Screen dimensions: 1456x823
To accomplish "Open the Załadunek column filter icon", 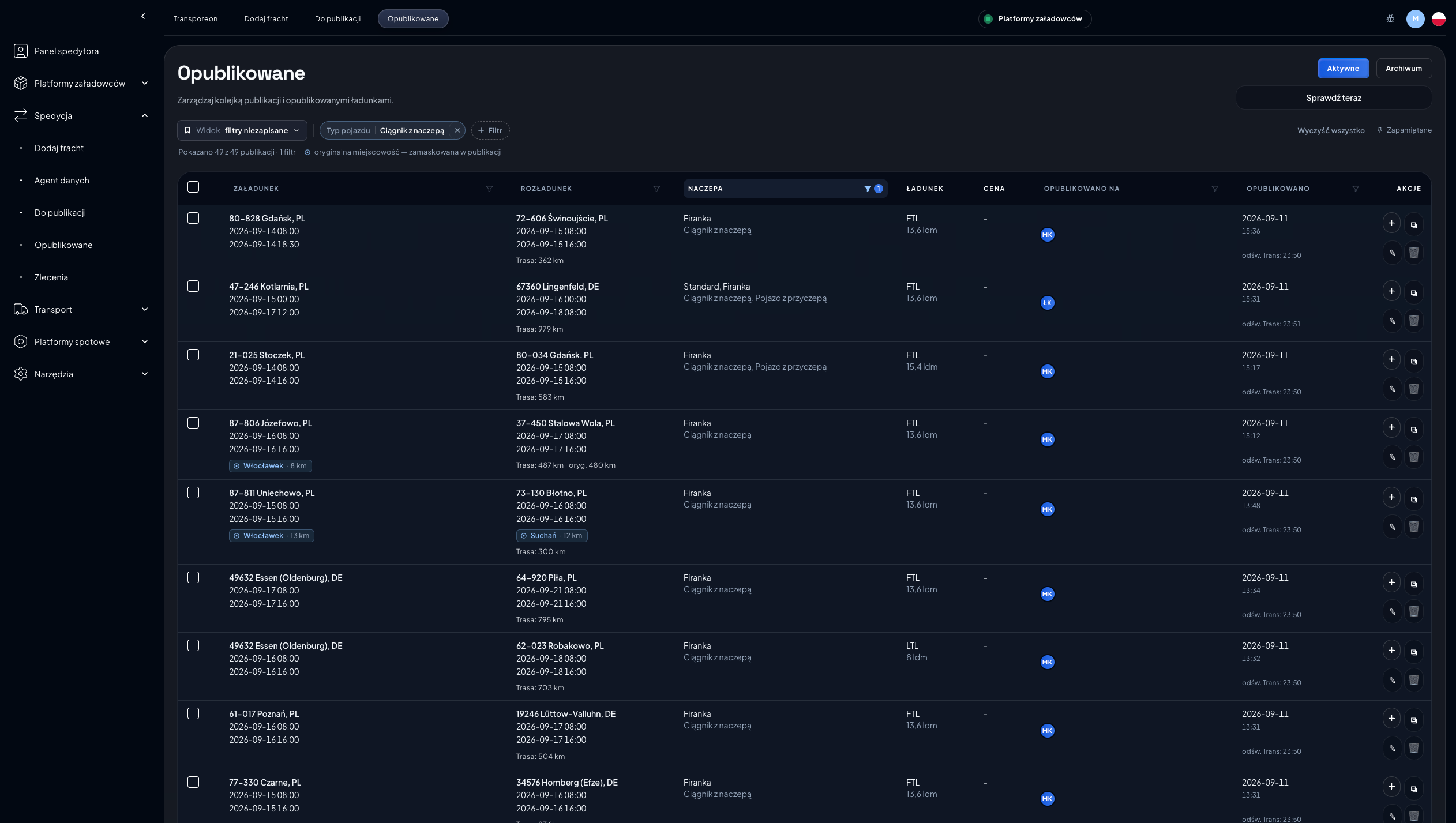I will tap(489, 189).
